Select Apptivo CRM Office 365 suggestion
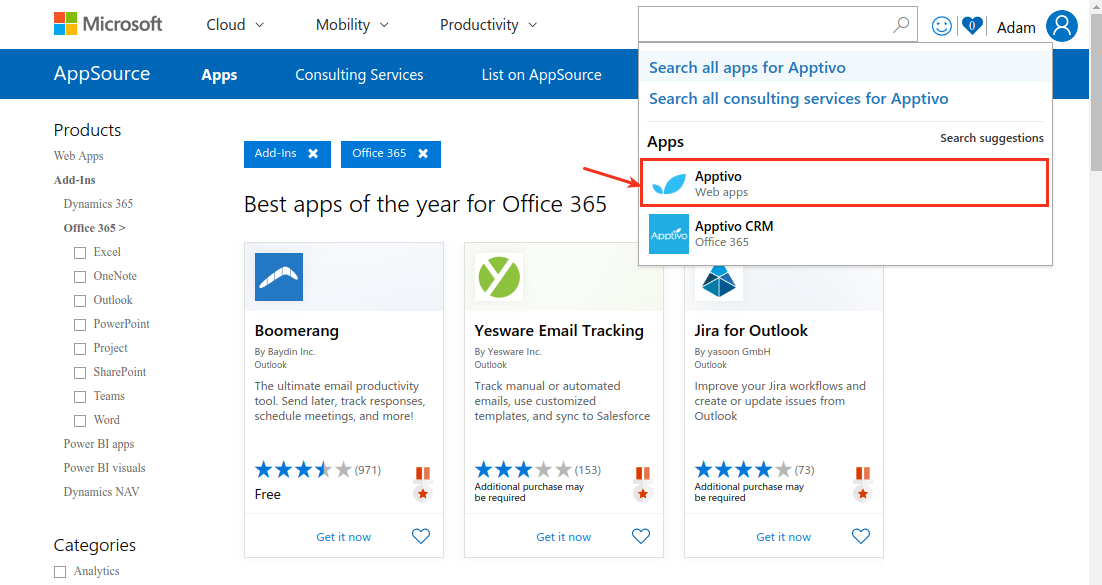1102x585 pixels. (x=844, y=233)
